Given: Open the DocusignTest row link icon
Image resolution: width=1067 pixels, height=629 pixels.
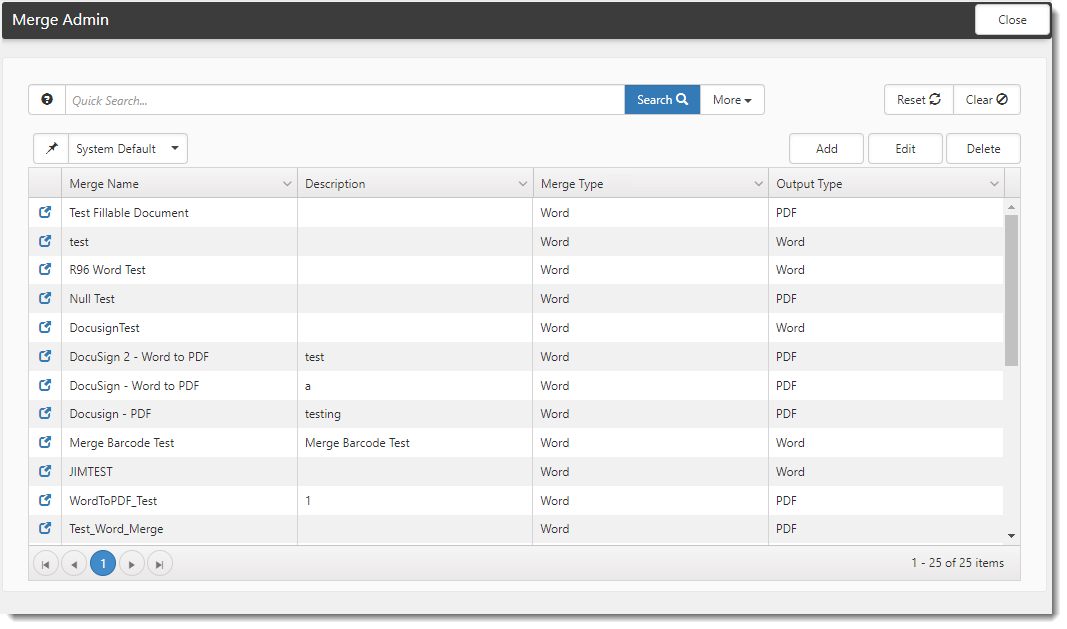Looking at the screenshot, I should tap(45, 328).
